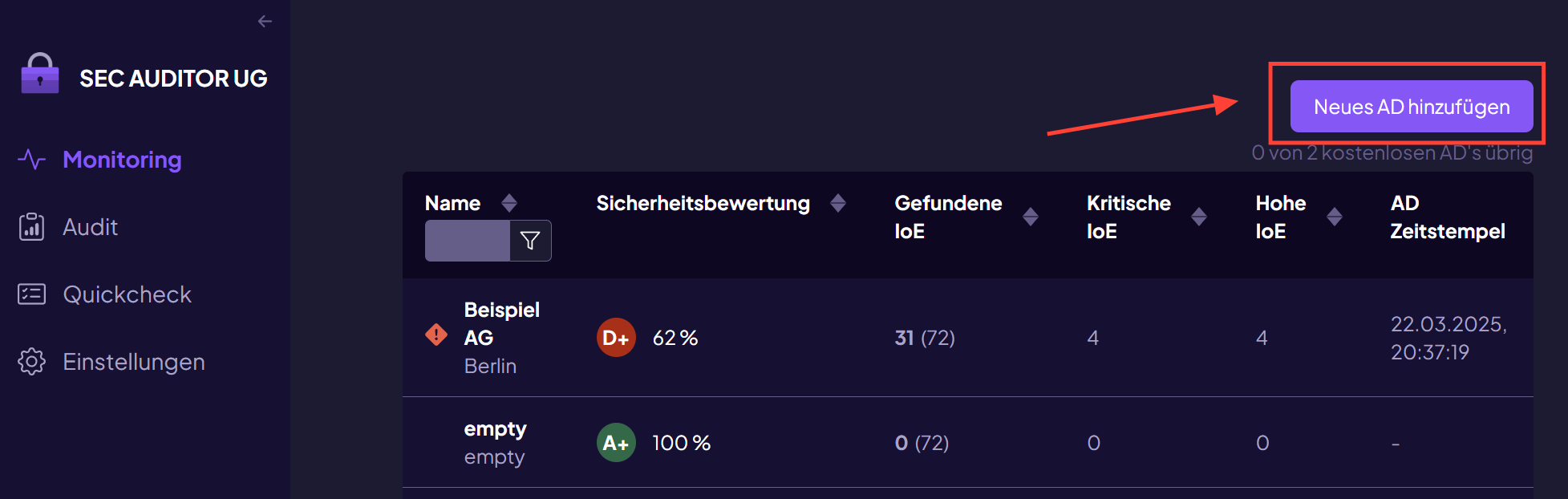
Task: Click the purple lock logo icon
Action: point(40,74)
